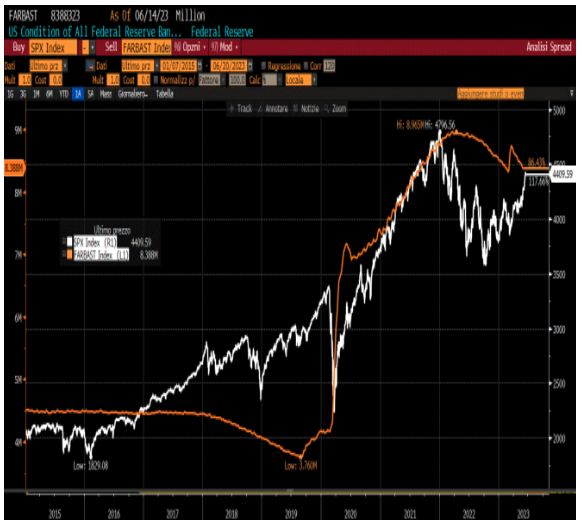Click the 06/20/2023 end date field
This screenshot has width=582, height=526.
(229, 66)
